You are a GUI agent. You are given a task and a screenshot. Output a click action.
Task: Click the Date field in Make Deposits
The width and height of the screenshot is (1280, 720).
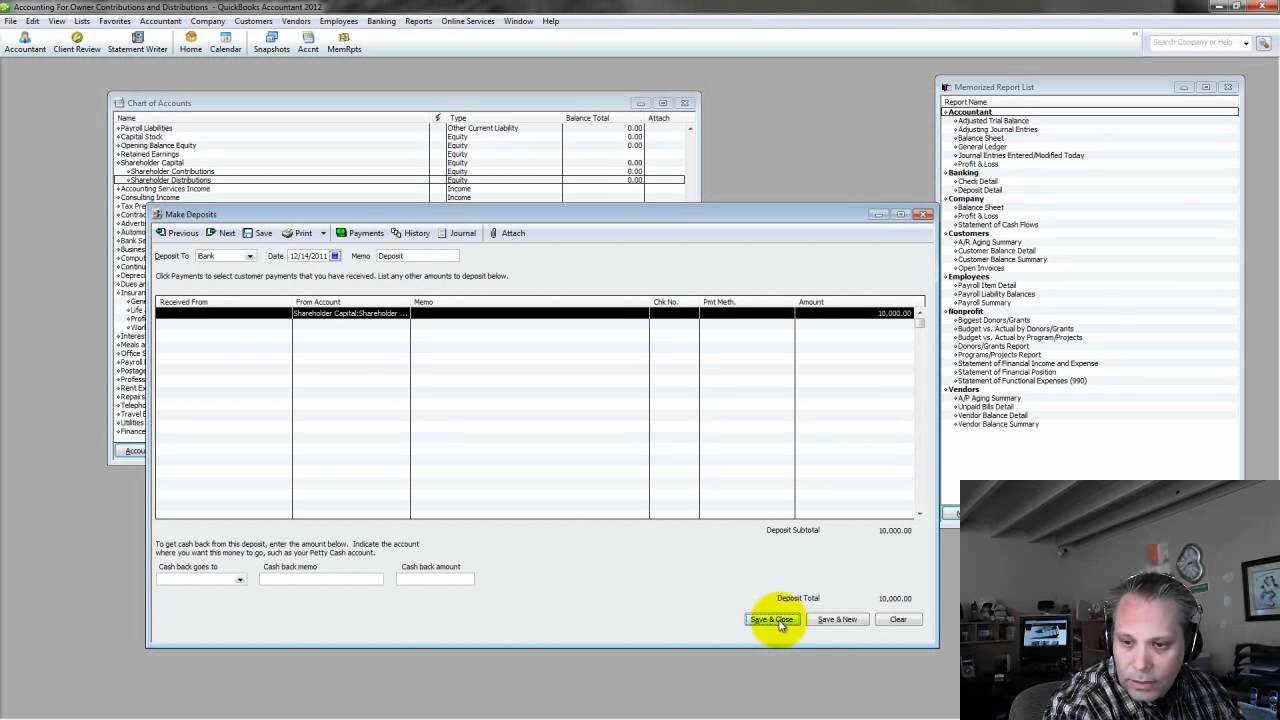click(x=308, y=256)
